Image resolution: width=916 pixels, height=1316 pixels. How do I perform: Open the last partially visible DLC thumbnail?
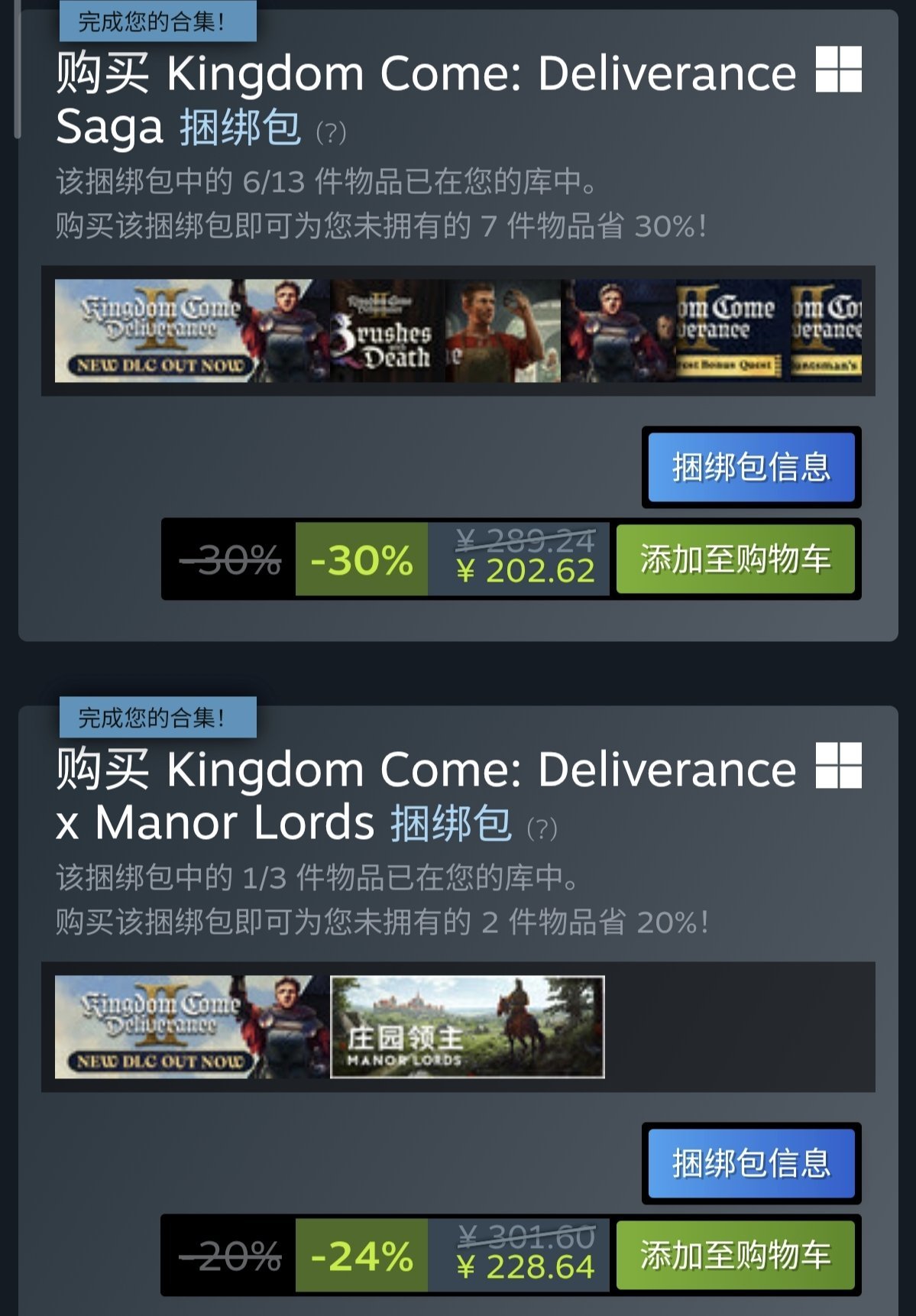pyautogui.click(x=826, y=331)
